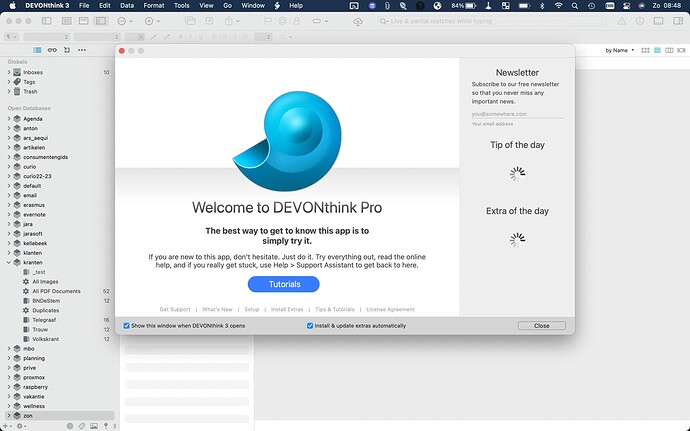Click the tag filter icon at sidebar bottom
The image size is (690, 431).
(x=82, y=426)
